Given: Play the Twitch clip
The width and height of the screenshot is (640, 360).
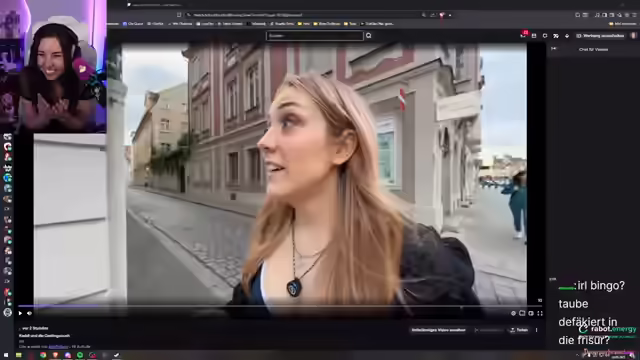Looking at the screenshot, I should (x=20, y=313).
